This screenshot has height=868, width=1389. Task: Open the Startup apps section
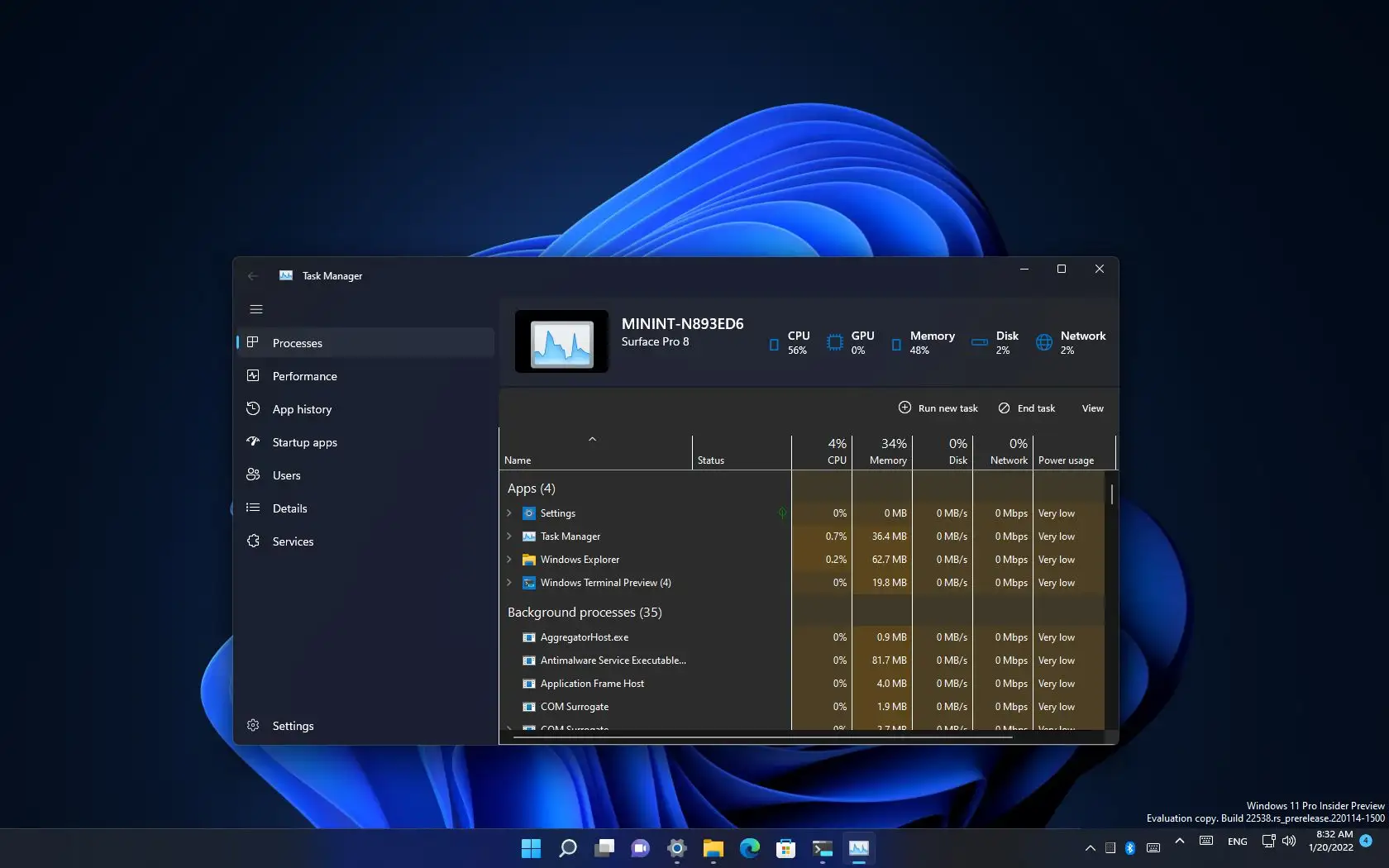(x=304, y=441)
